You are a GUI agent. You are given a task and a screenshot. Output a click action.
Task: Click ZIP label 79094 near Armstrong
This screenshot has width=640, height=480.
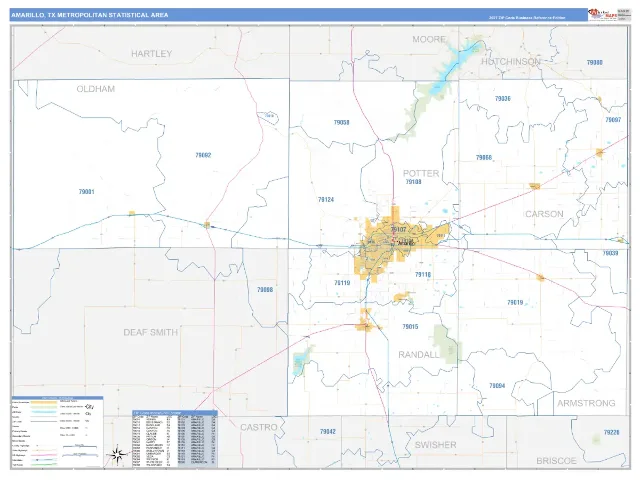pos(497,386)
